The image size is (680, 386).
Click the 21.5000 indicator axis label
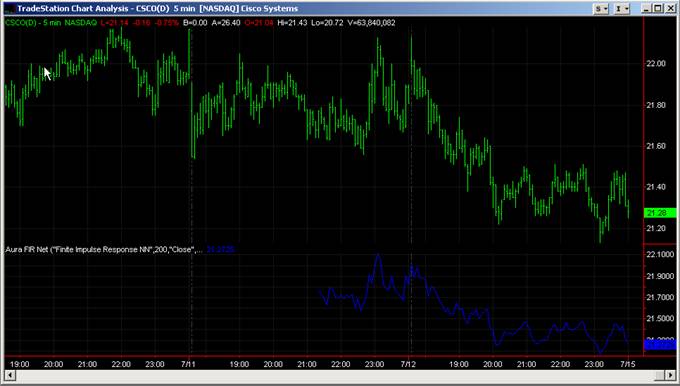pos(660,319)
